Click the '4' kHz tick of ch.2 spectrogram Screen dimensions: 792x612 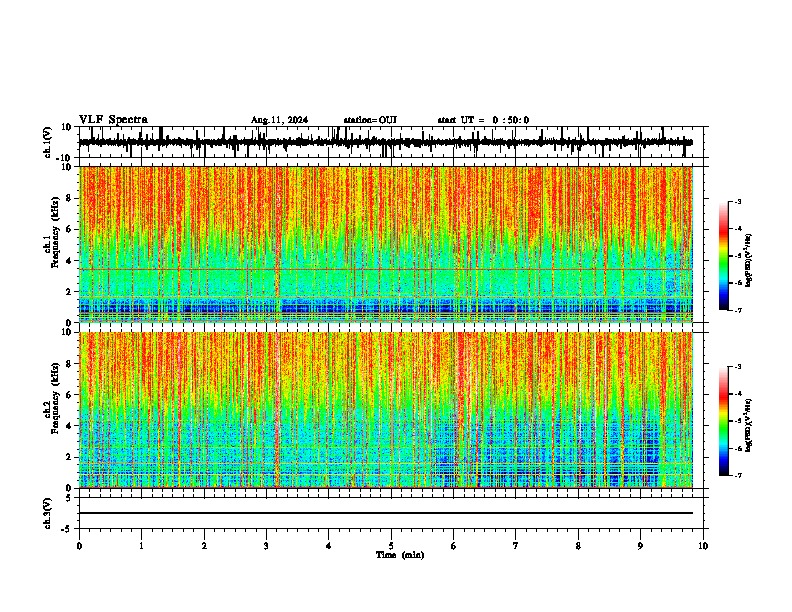coord(70,426)
